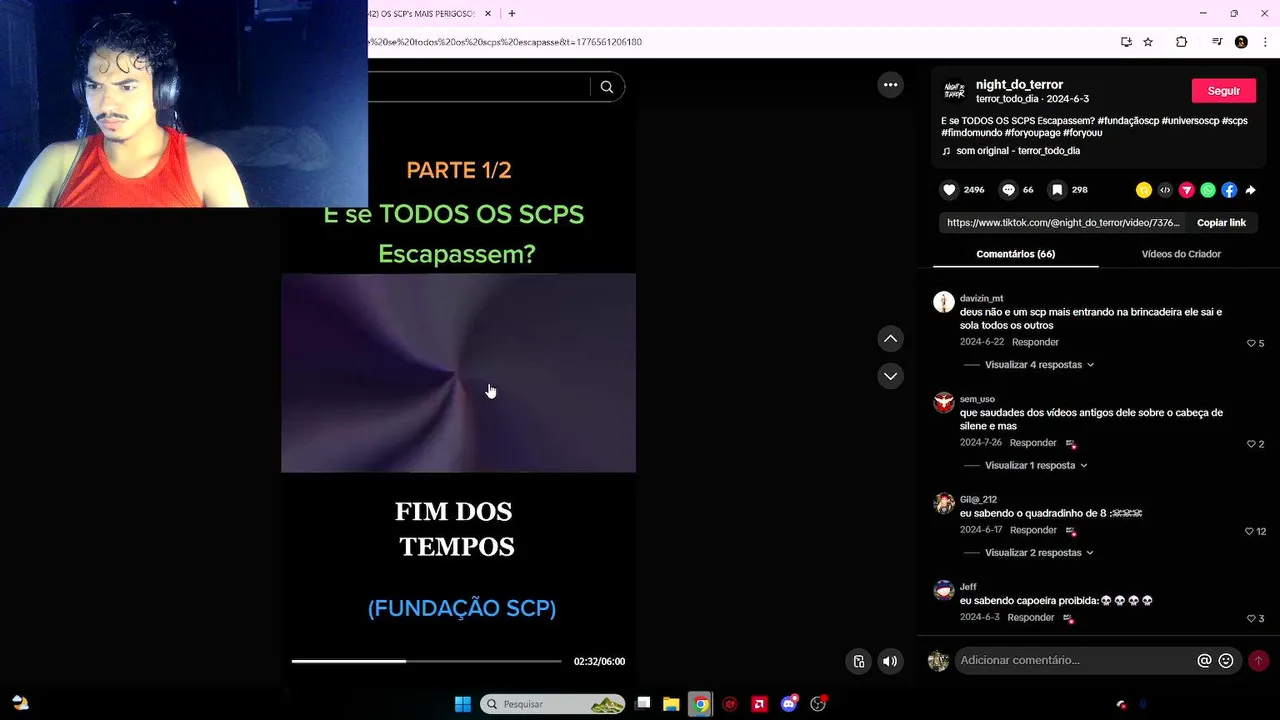This screenshot has width=1280, height=720.
Task: Reply to Gil@_212's comment
Action: point(1033,530)
